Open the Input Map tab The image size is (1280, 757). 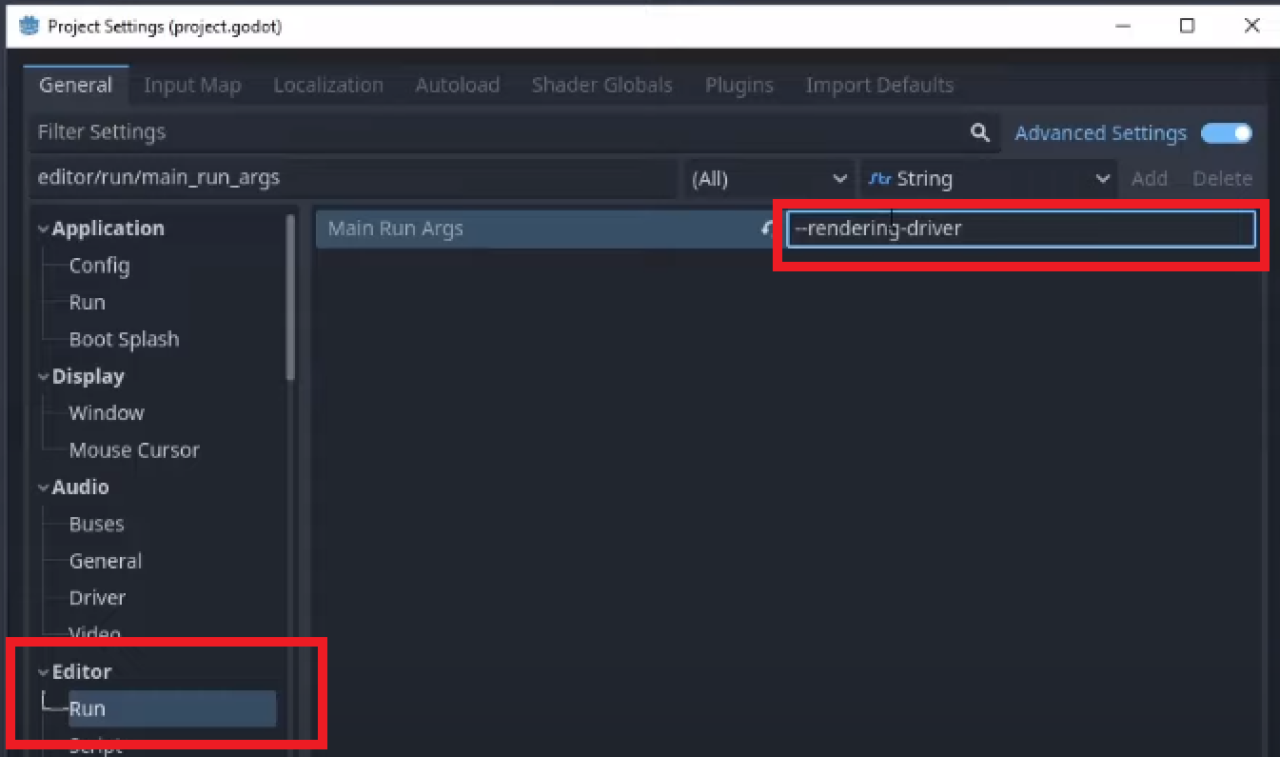192,85
